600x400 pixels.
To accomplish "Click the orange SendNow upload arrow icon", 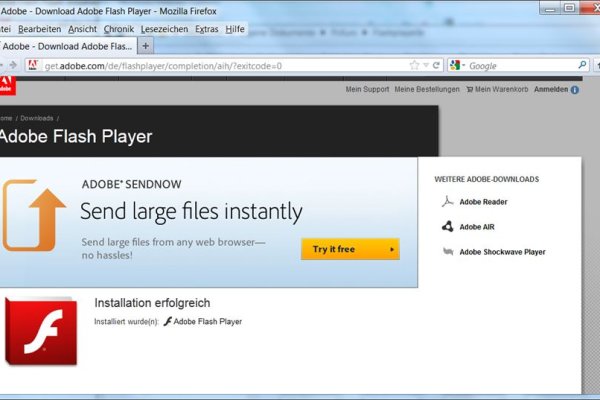I will 34,214.
